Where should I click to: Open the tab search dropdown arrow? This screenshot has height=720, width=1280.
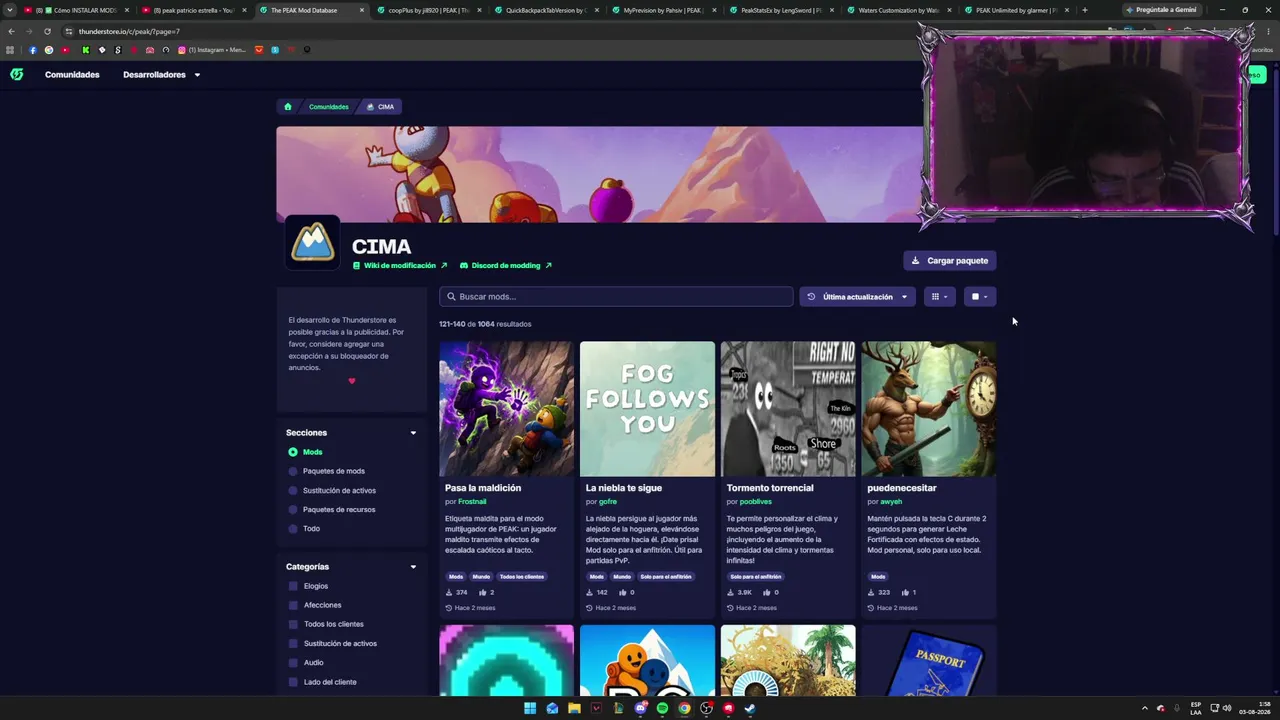[x=10, y=10]
